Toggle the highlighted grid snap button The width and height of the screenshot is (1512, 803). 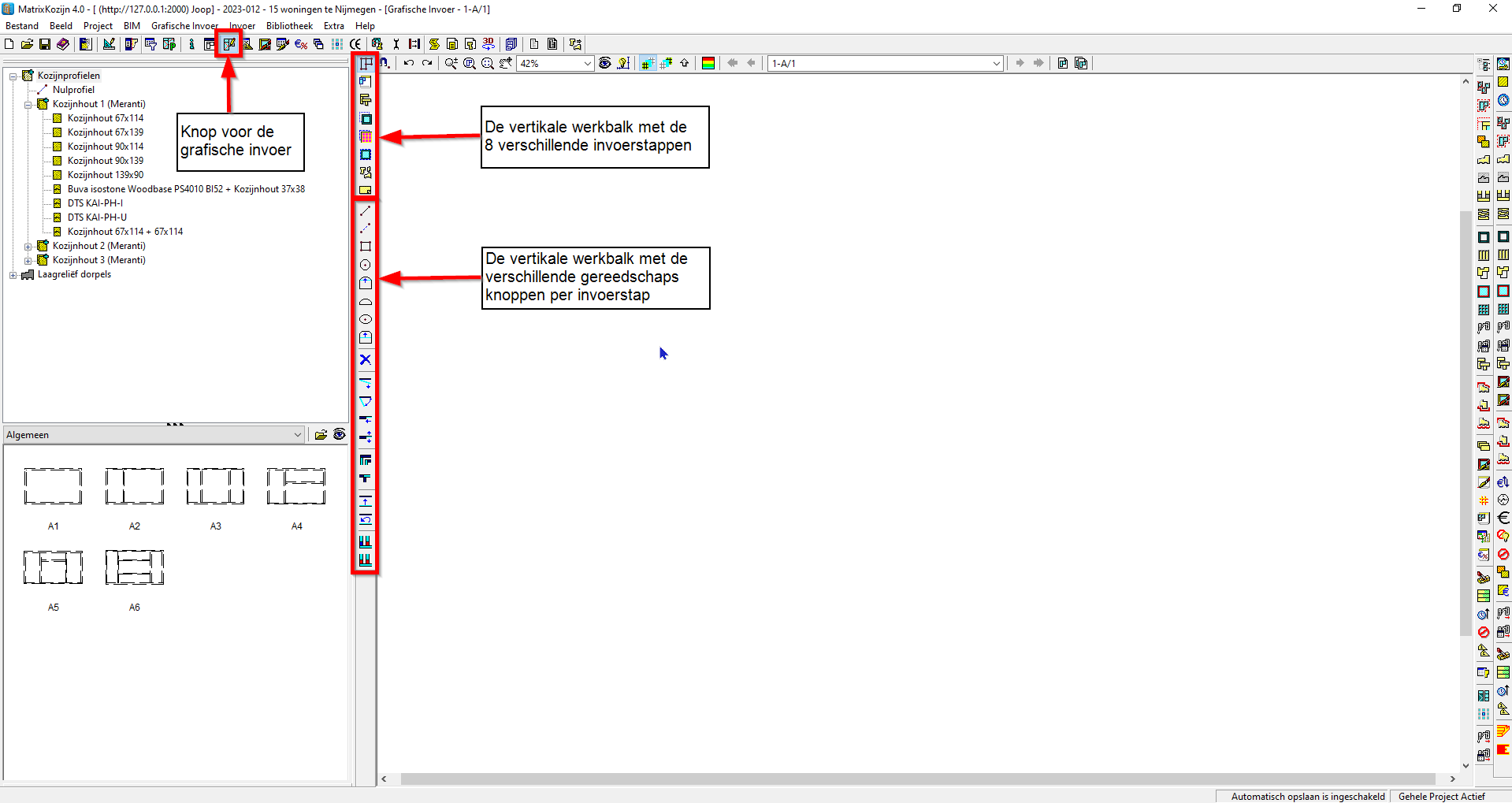tap(648, 63)
